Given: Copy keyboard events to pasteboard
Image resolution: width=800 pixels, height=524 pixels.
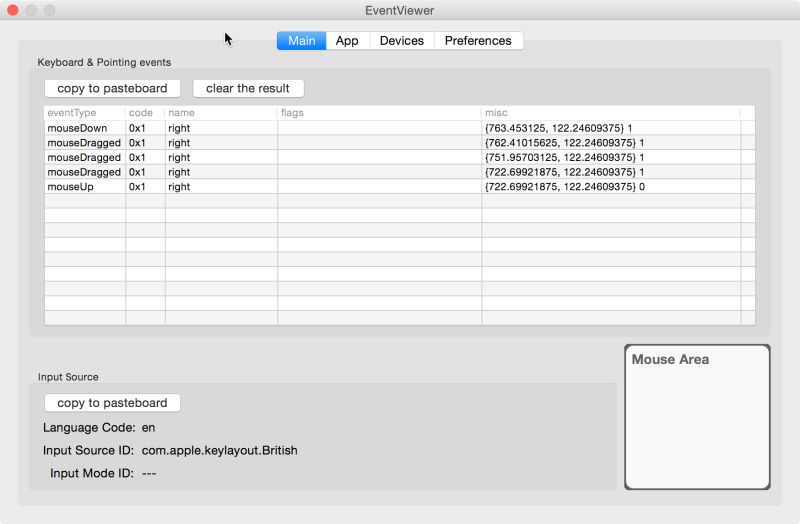Looking at the screenshot, I should coord(112,88).
